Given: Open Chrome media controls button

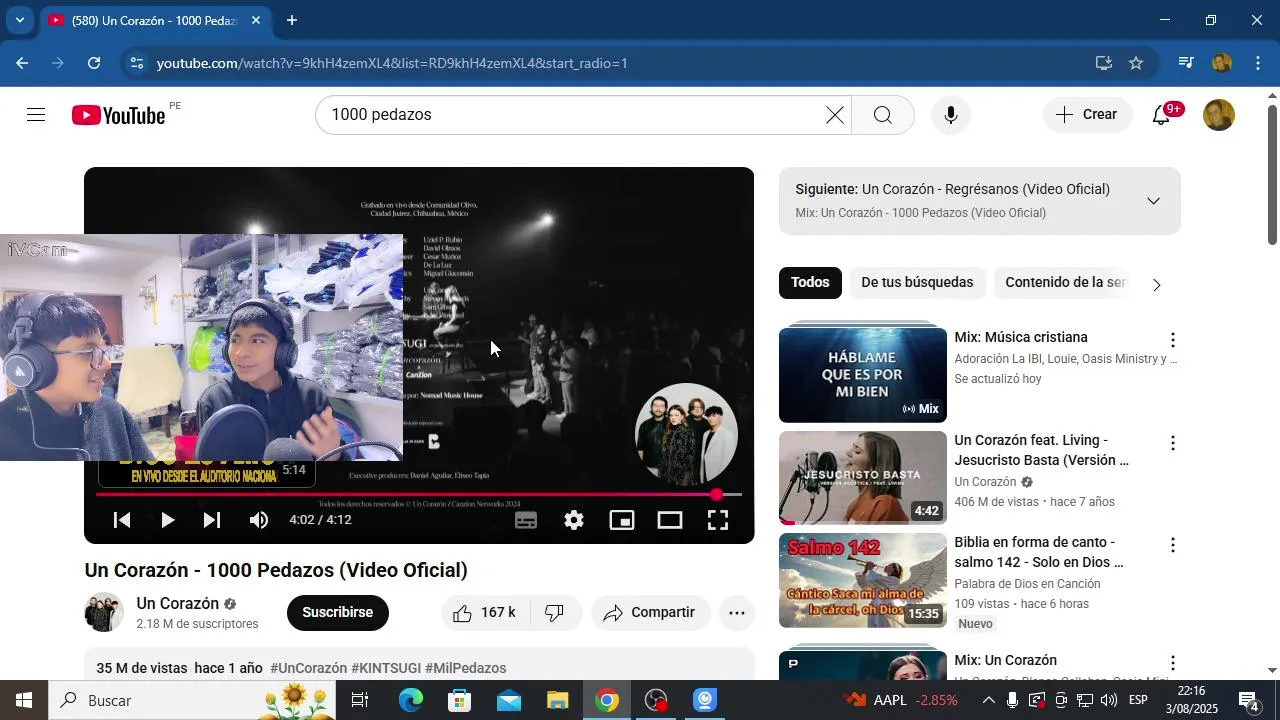Looking at the screenshot, I should pos(1186,63).
